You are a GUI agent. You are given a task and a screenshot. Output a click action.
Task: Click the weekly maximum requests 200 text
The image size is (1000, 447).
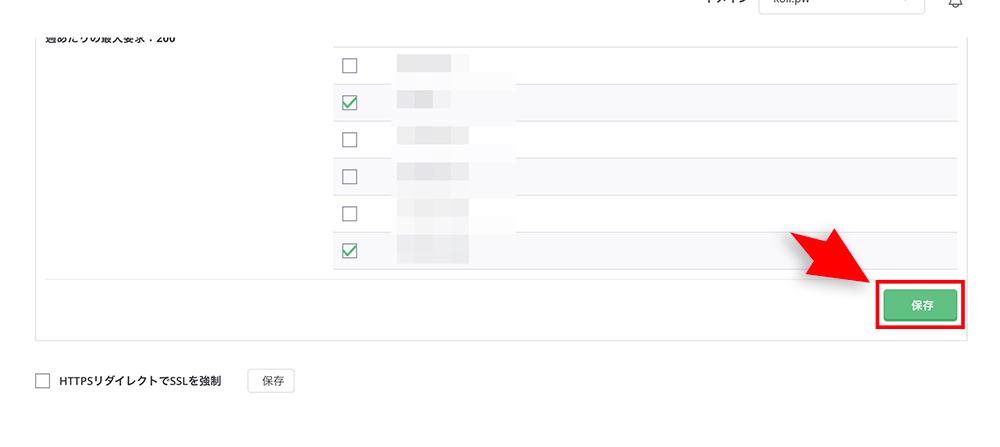[x=110, y=40]
